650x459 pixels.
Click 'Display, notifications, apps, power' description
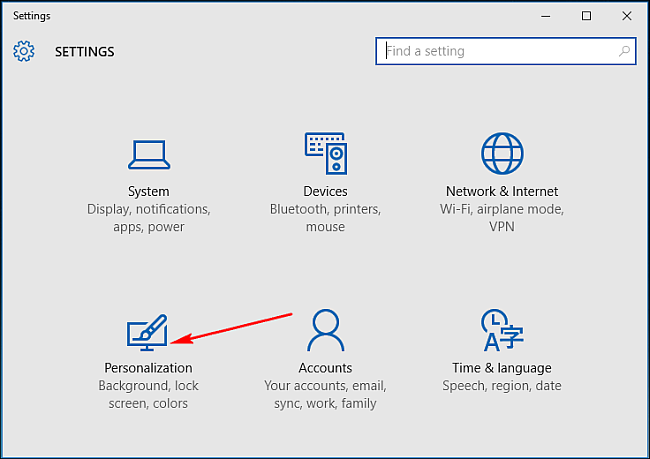(148, 218)
